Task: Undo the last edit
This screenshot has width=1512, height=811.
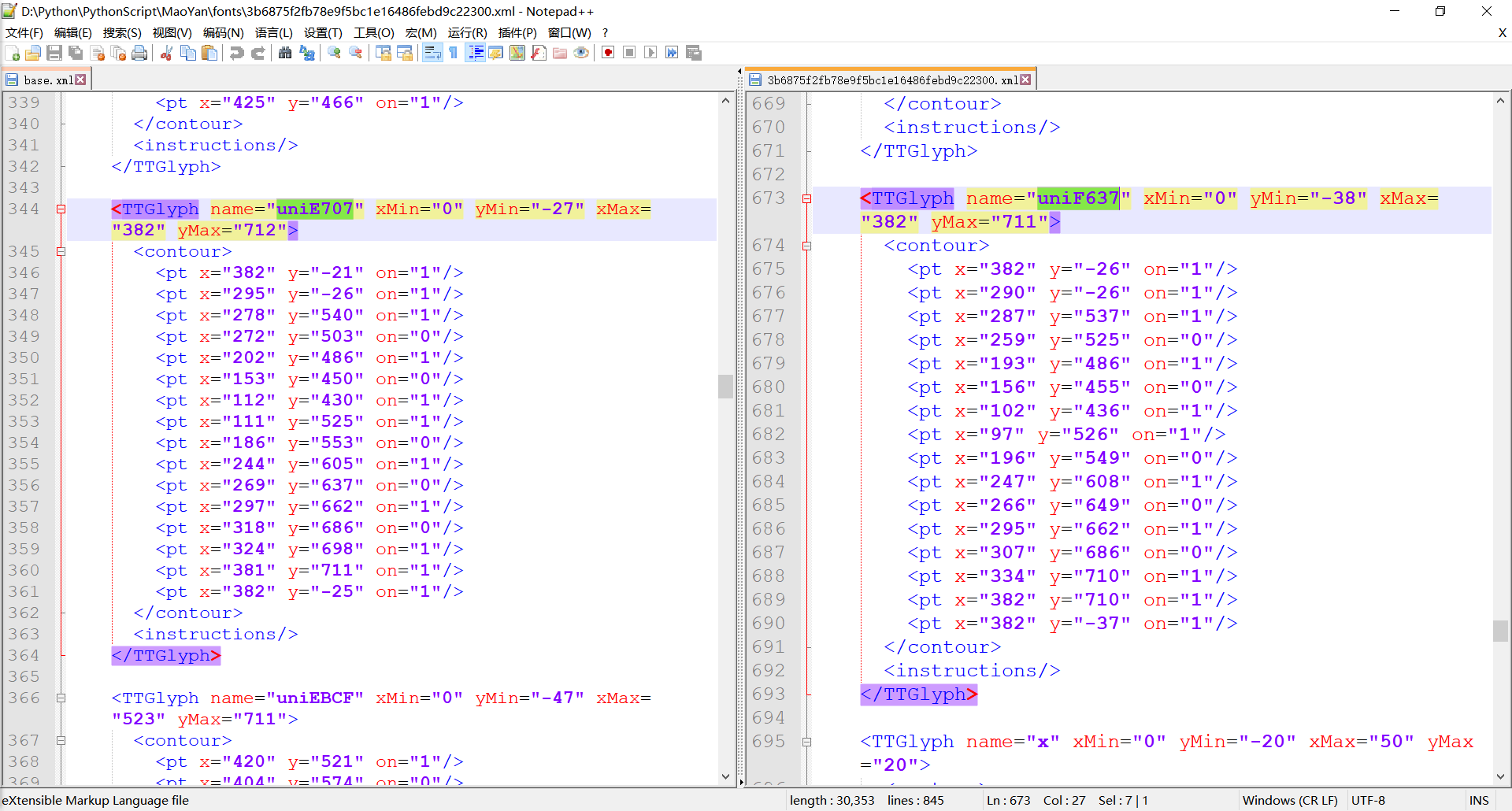Action: click(236, 54)
